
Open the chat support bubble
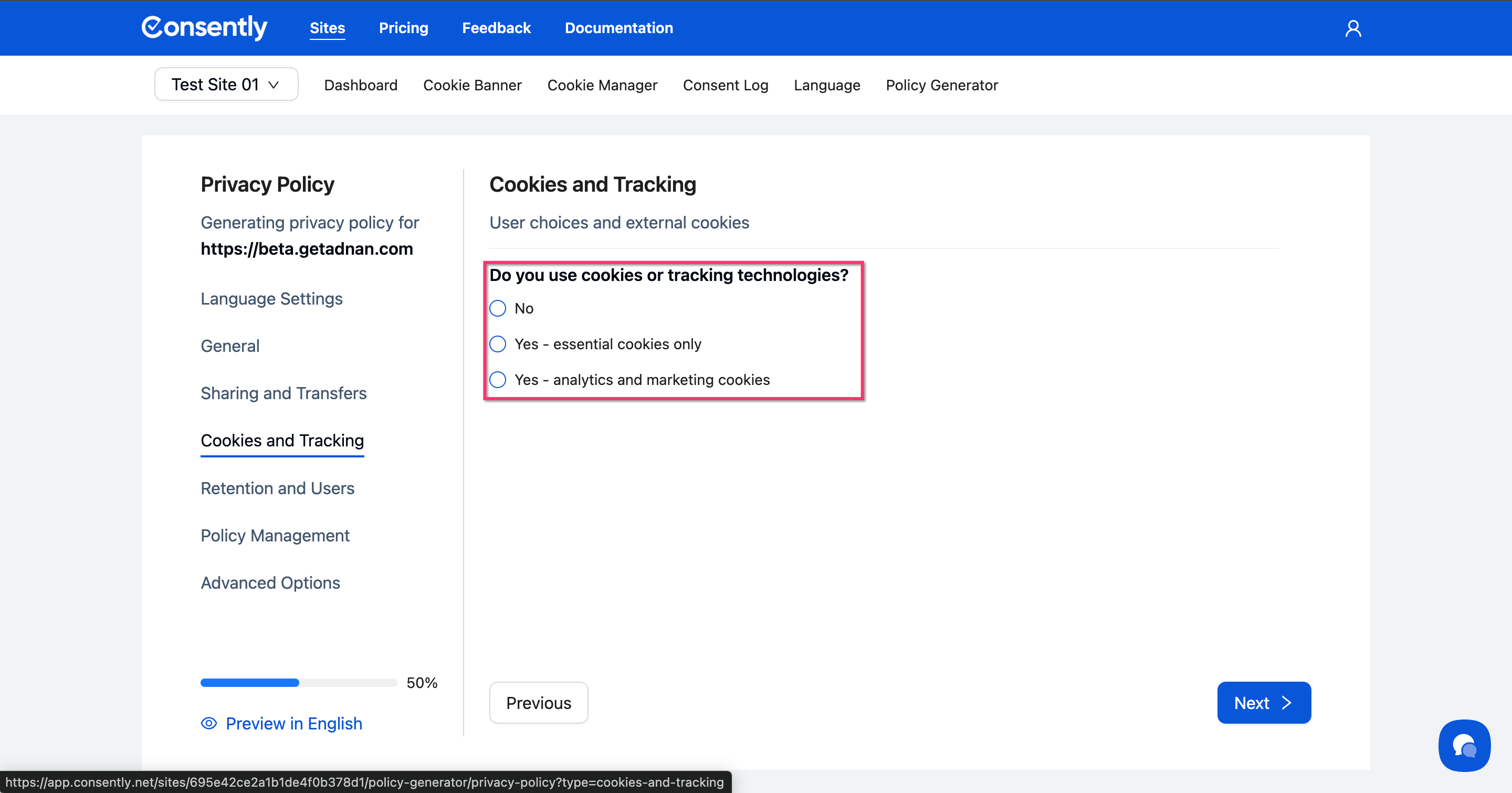click(x=1464, y=745)
